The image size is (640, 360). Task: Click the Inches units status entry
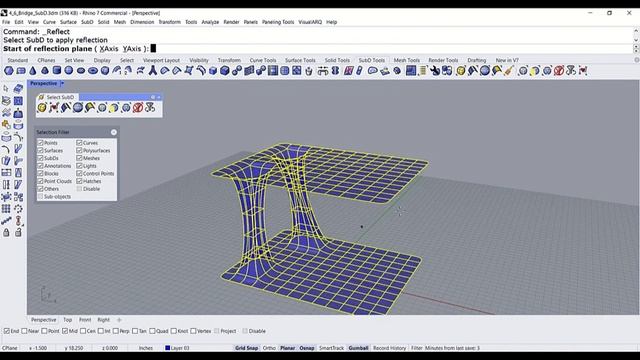[145, 348]
